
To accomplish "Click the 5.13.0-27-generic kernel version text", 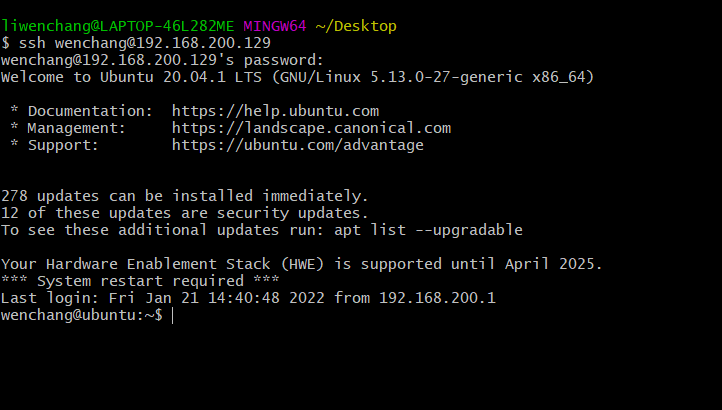I will click(x=447, y=77).
